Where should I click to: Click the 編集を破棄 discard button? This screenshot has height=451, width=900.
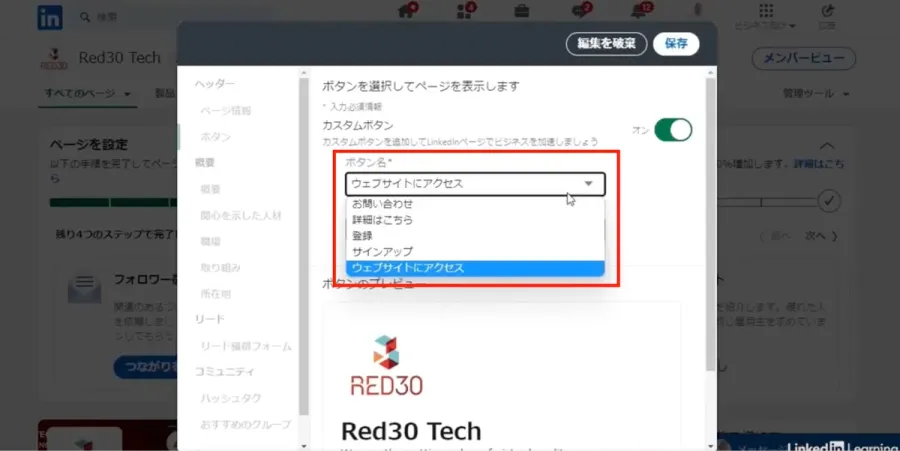click(607, 44)
